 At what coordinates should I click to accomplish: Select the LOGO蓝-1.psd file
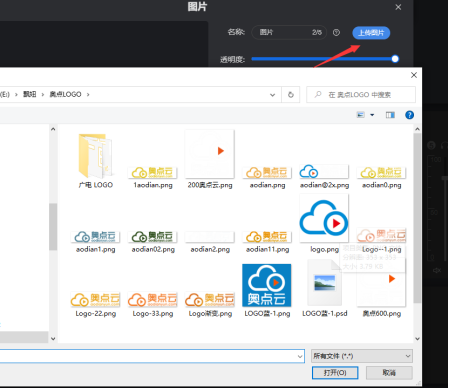(x=324, y=288)
